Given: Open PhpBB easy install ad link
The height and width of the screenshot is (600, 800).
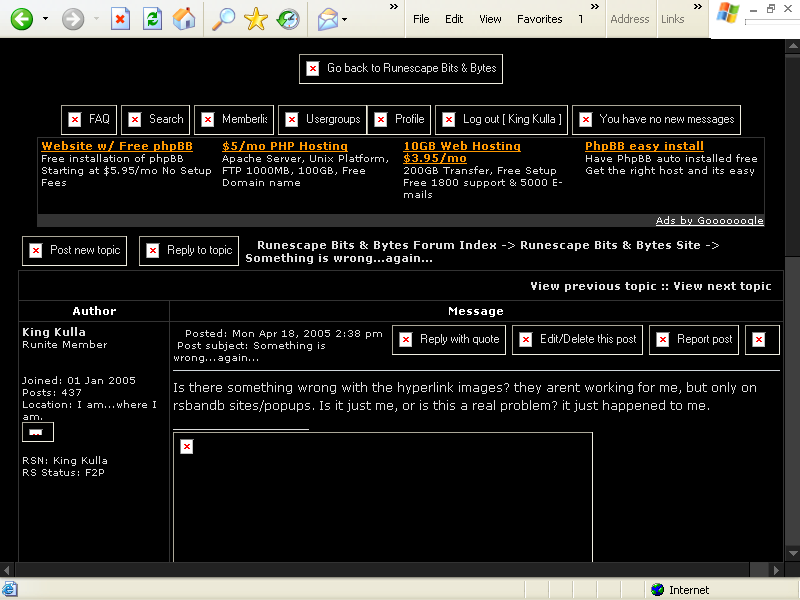Looking at the screenshot, I should [644, 146].
